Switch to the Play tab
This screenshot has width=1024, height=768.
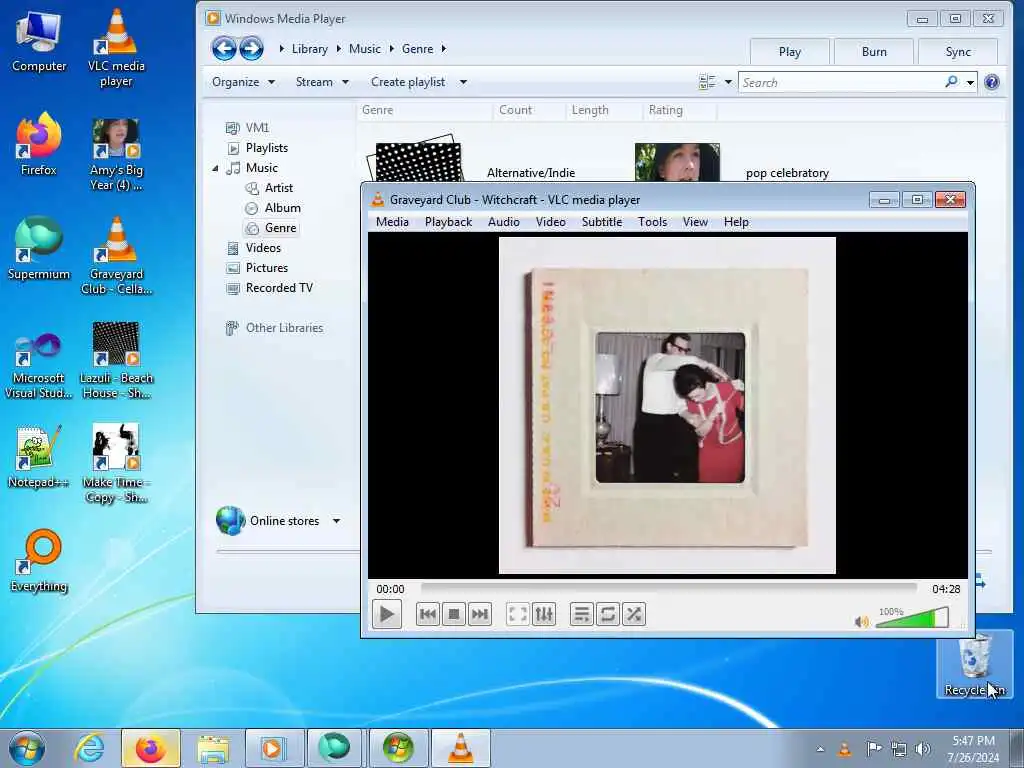point(790,52)
